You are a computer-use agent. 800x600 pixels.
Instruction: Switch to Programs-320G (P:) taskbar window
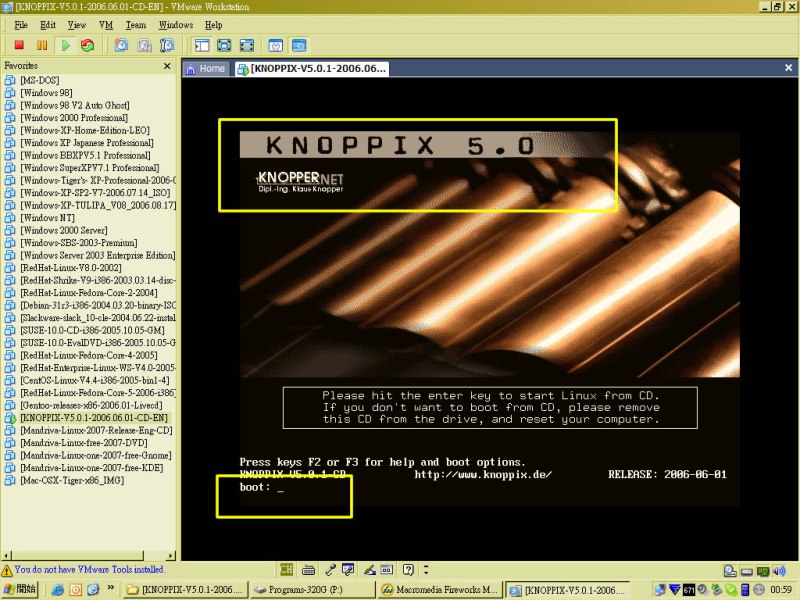(312, 590)
